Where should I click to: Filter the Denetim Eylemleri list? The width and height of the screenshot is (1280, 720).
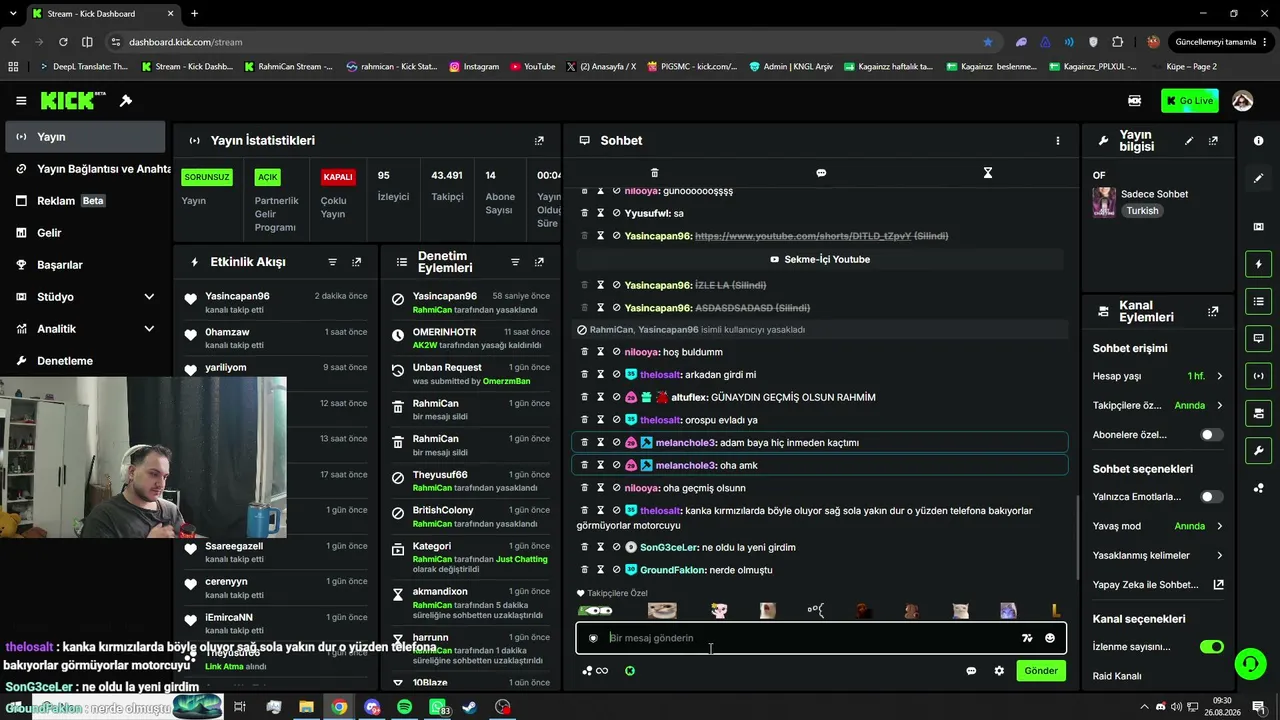(515, 262)
